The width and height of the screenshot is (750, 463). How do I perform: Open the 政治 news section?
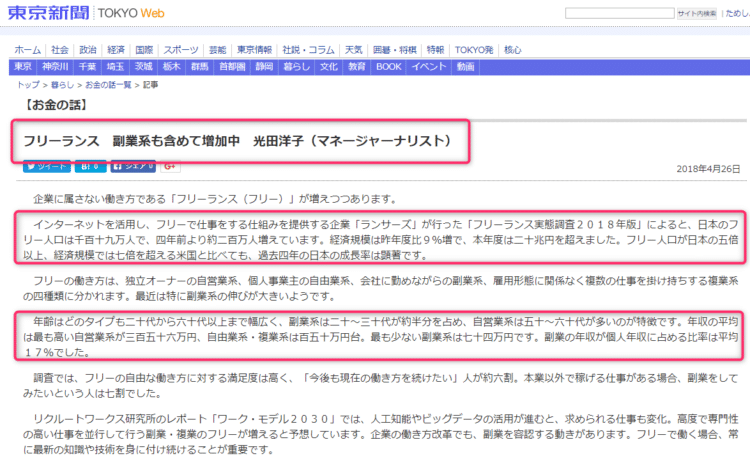(x=88, y=49)
